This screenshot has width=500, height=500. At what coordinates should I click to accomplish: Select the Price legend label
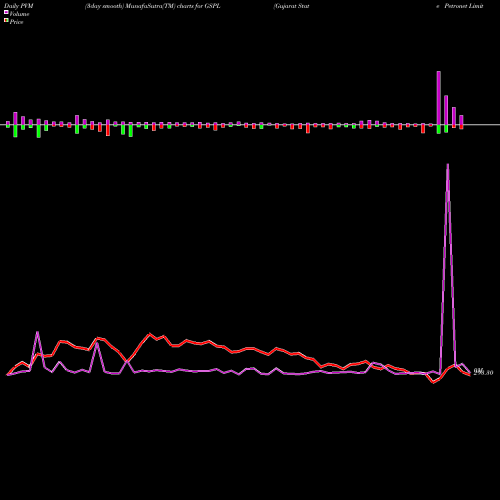(x=16, y=22)
